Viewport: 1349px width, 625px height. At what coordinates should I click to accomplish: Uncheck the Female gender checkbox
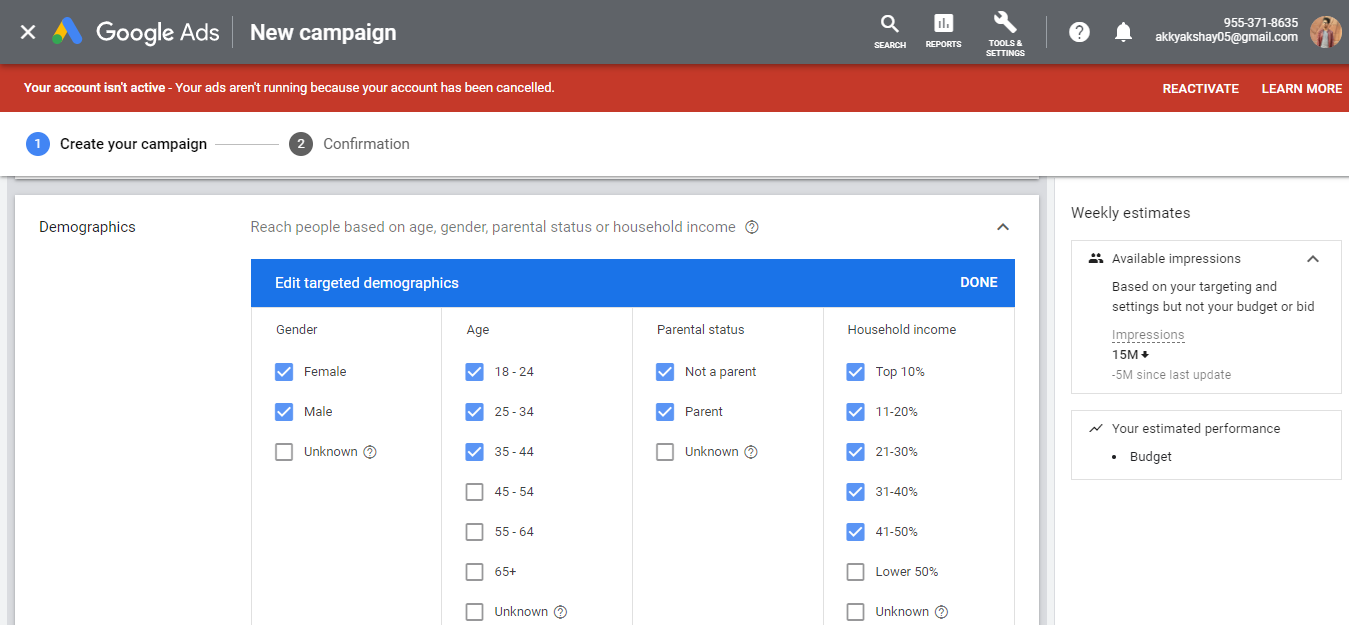[284, 371]
